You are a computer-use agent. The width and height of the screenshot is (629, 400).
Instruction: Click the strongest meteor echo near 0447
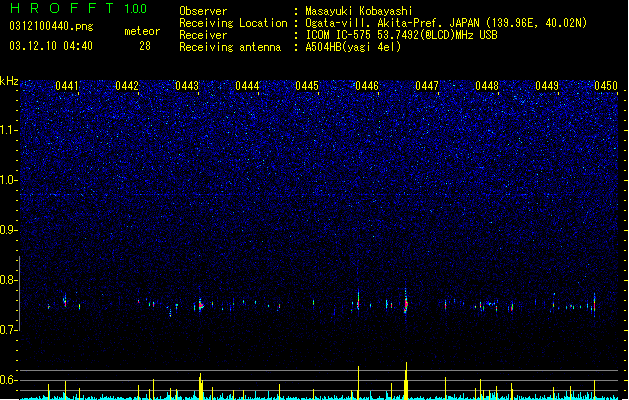click(406, 304)
